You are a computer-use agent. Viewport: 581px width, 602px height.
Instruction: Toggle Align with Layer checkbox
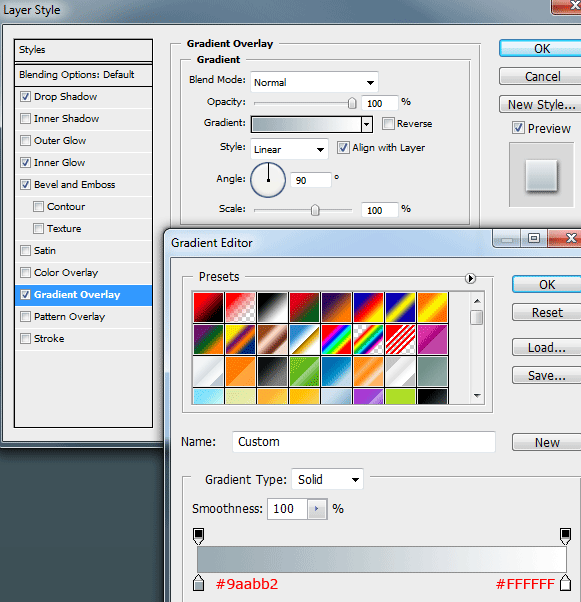[343, 148]
